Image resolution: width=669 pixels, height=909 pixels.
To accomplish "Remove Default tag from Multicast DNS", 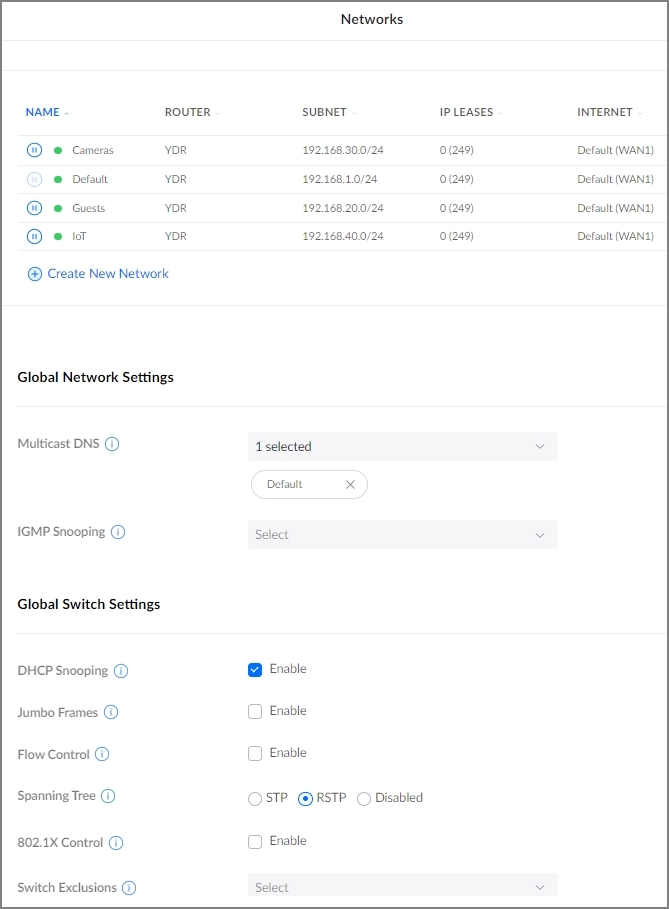I will tap(350, 484).
